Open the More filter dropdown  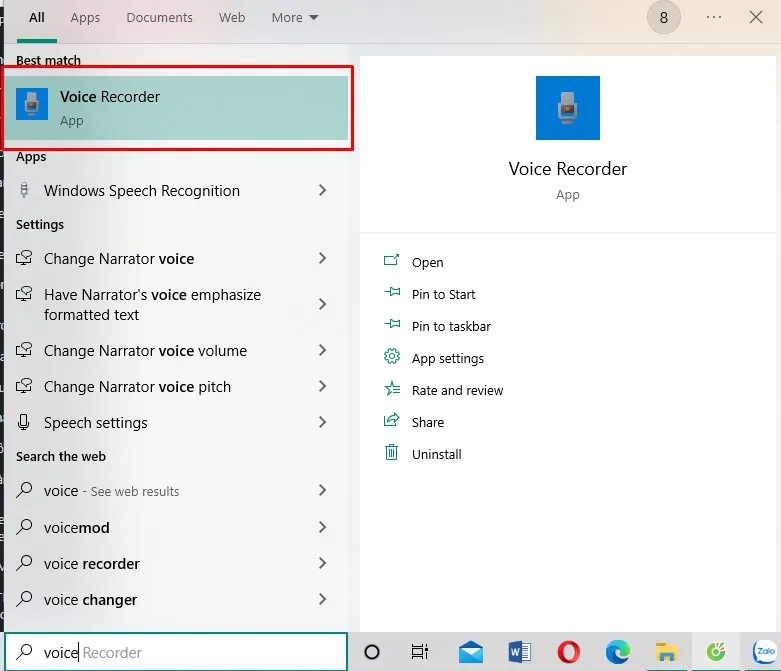[x=295, y=18]
